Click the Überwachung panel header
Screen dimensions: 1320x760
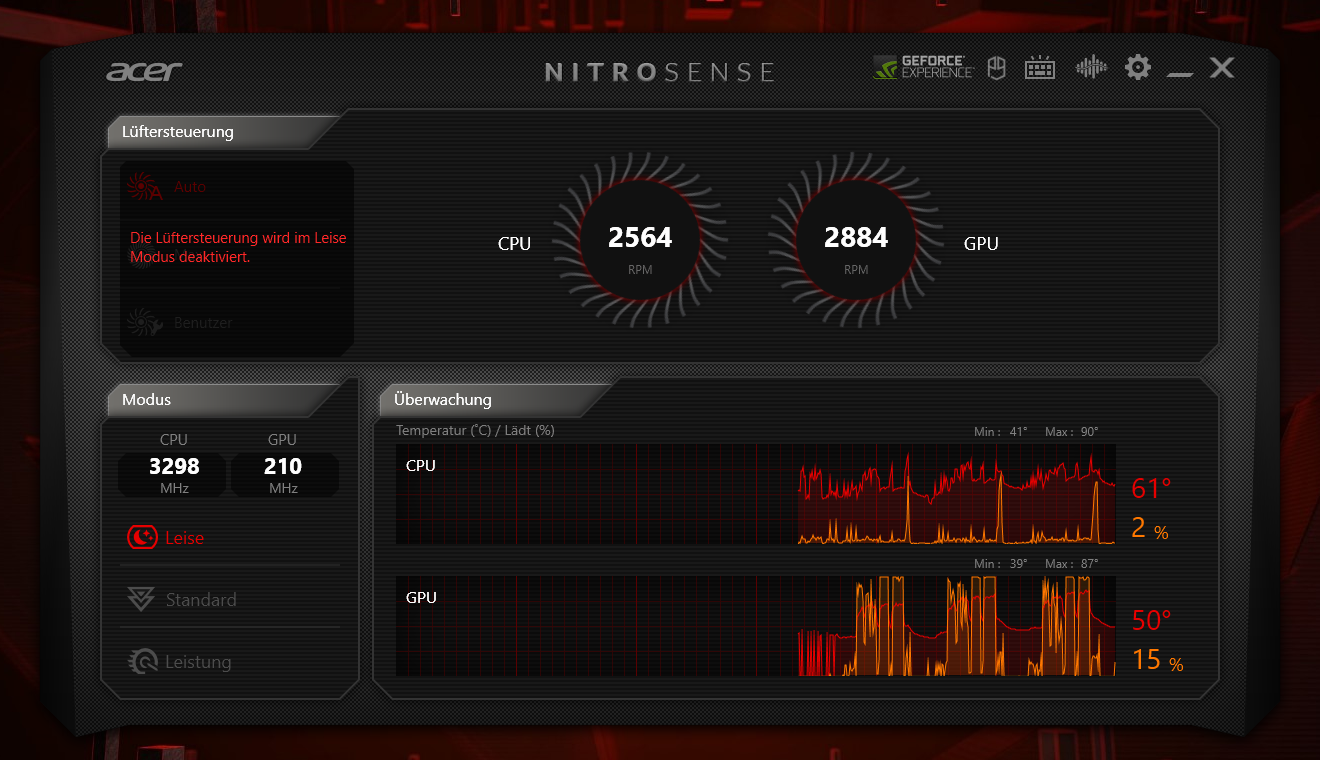click(443, 400)
